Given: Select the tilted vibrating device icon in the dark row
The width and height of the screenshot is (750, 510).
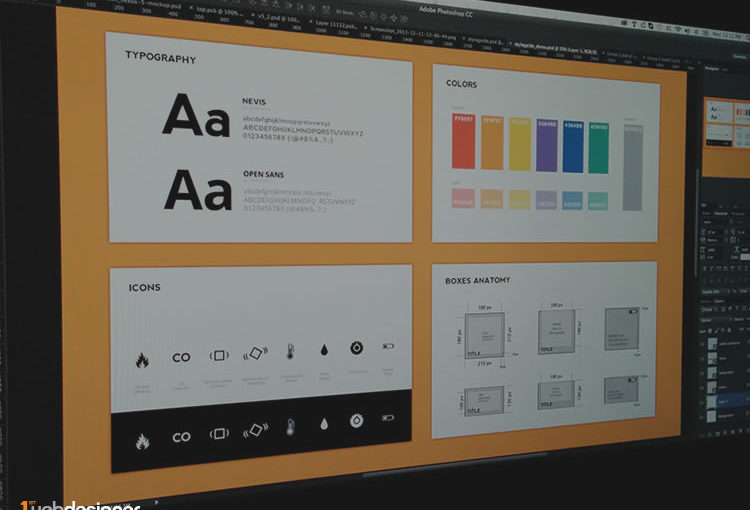Looking at the screenshot, I should (x=255, y=430).
